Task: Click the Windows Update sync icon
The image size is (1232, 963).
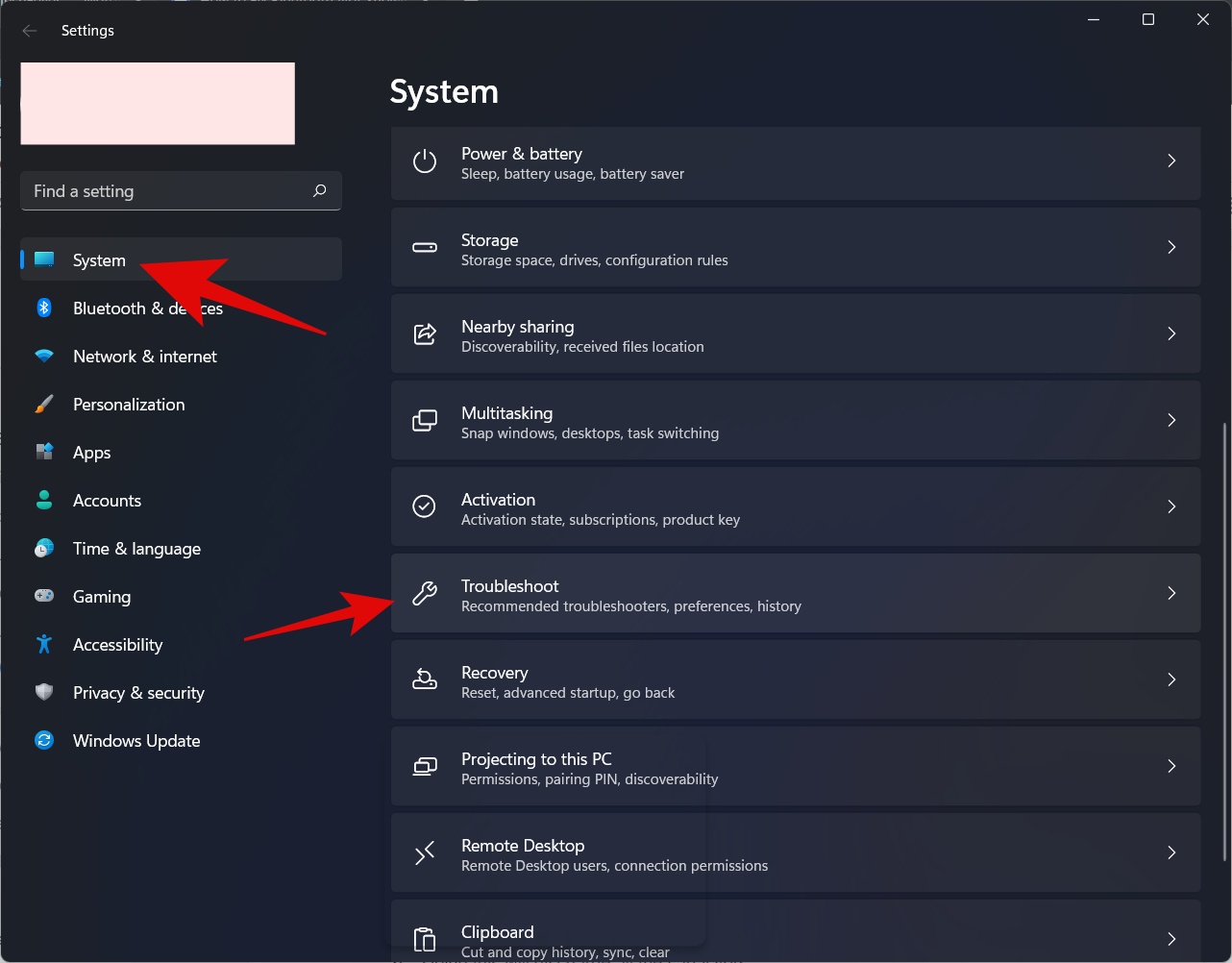Action: [x=44, y=740]
